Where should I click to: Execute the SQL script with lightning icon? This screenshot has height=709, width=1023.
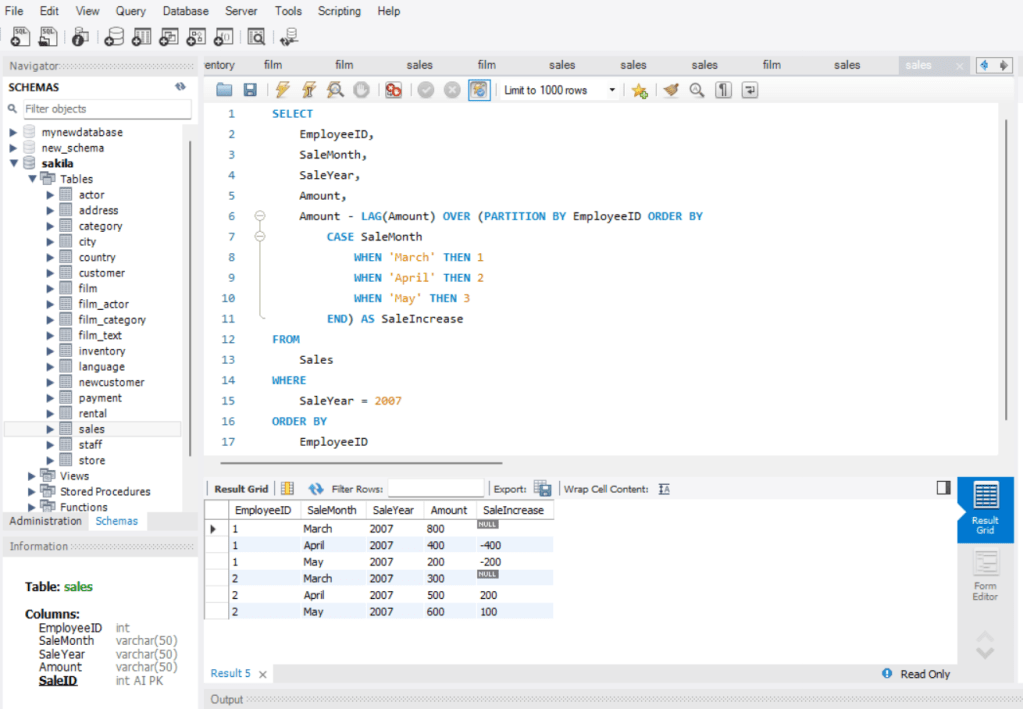(283, 90)
